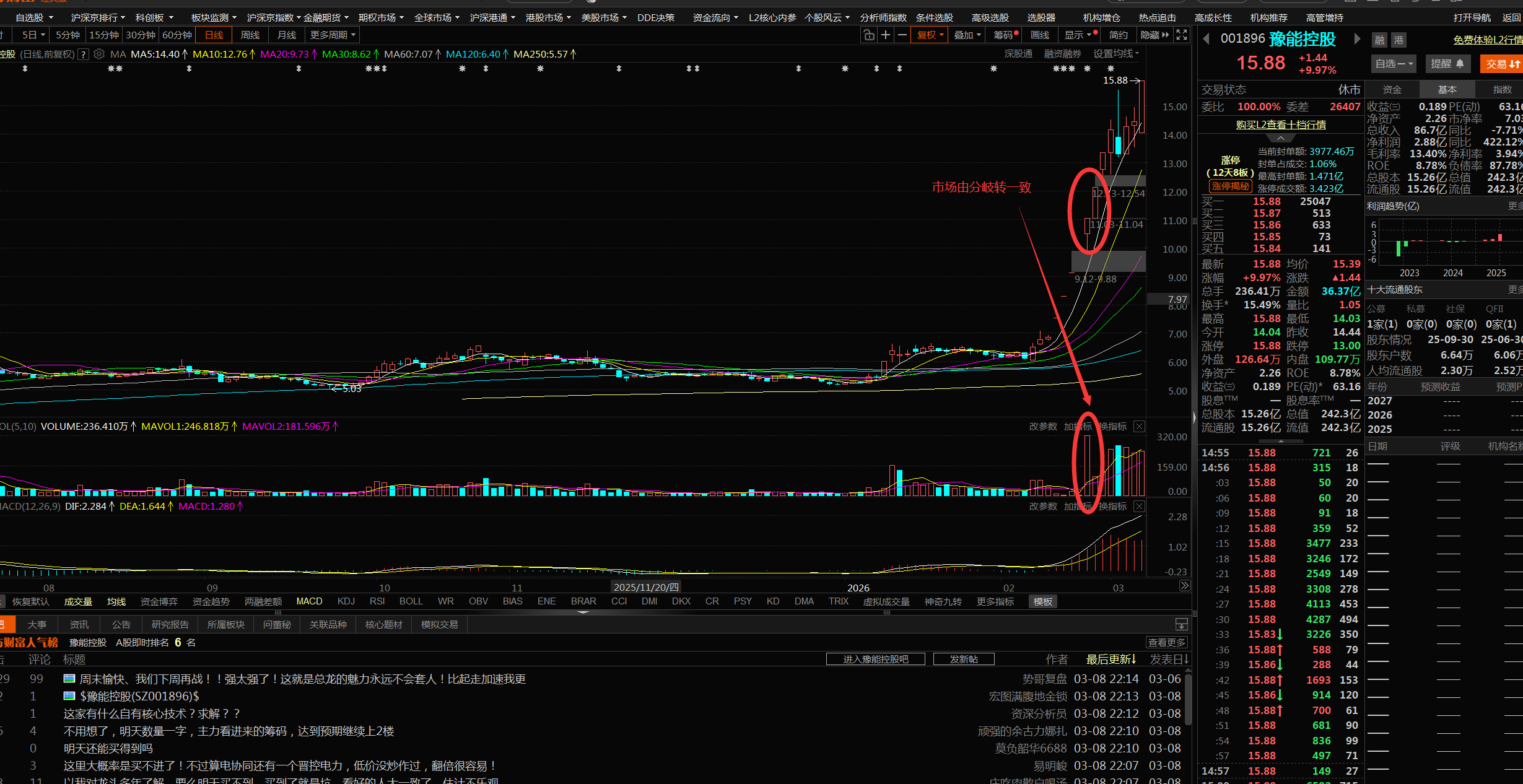Go to previous stock with left arrow
Screen dimensions: 1523x784
click(x=1206, y=39)
